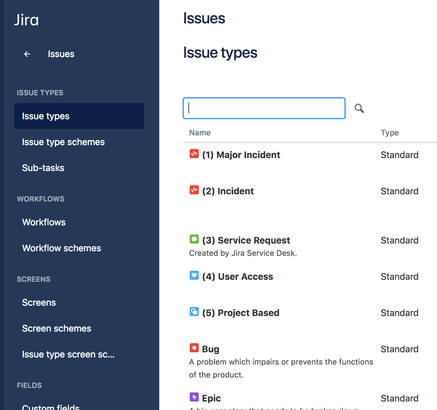This screenshot has width=437, height=410.
Task: Click Standard type for Major Incident
Action: tap(400, 155)
